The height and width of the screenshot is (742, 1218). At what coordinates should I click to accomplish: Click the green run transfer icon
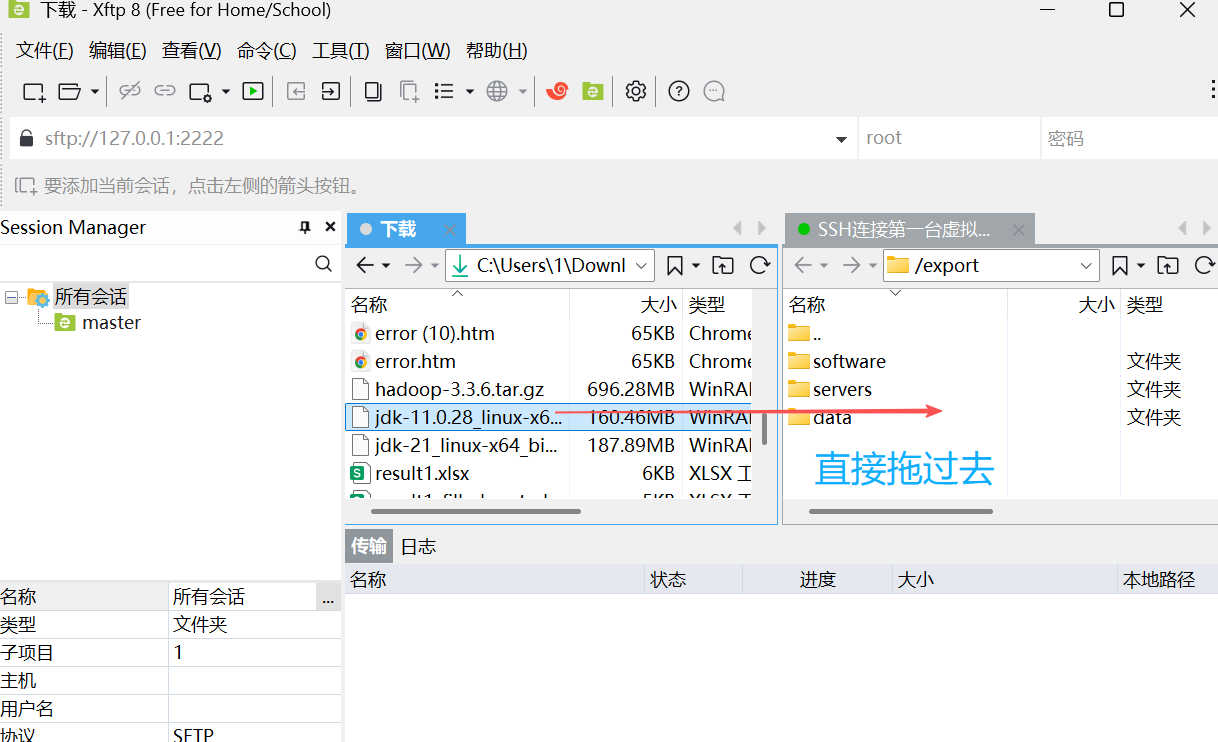coord(252,91)
